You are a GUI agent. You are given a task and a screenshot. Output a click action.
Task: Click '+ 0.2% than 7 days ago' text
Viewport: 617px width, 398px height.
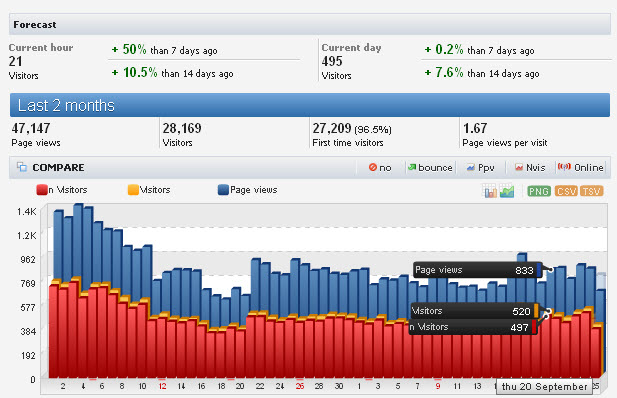pyautogui.click(x=479, y=50)
